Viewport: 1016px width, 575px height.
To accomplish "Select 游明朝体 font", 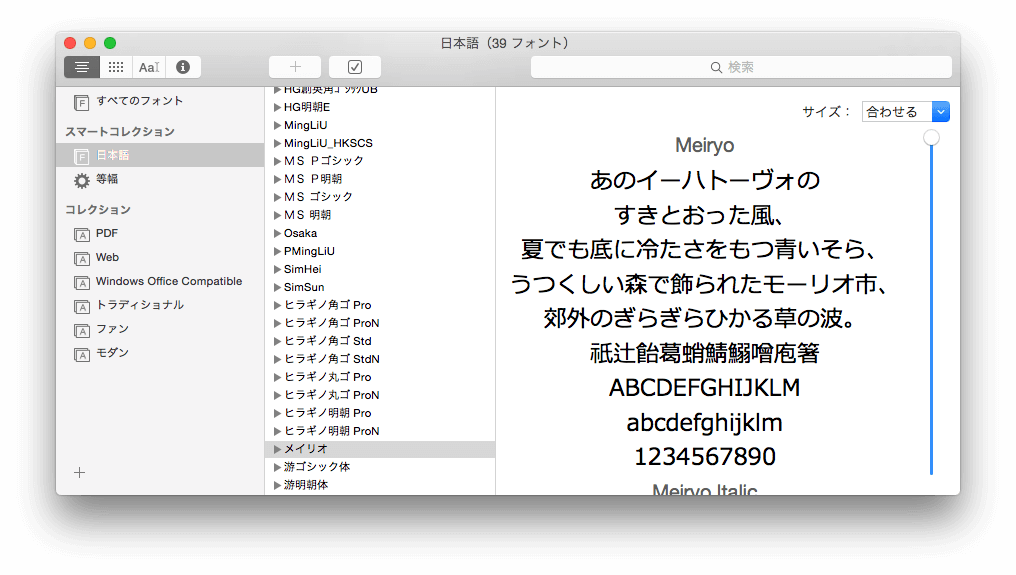I will click(380, 485).
